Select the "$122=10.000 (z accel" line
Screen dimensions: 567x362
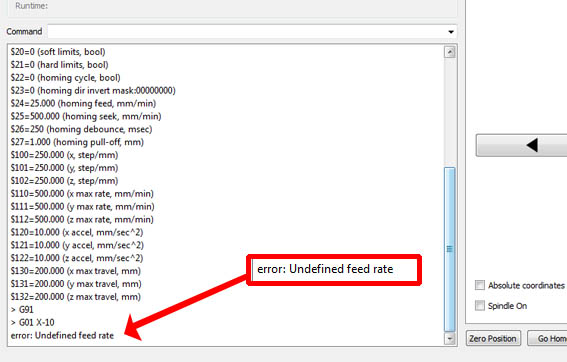pos(77,258)
